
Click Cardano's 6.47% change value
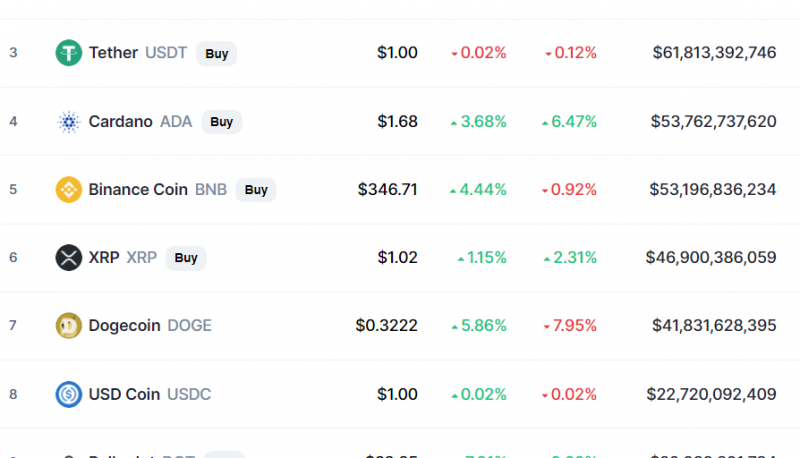click(569, 121)
